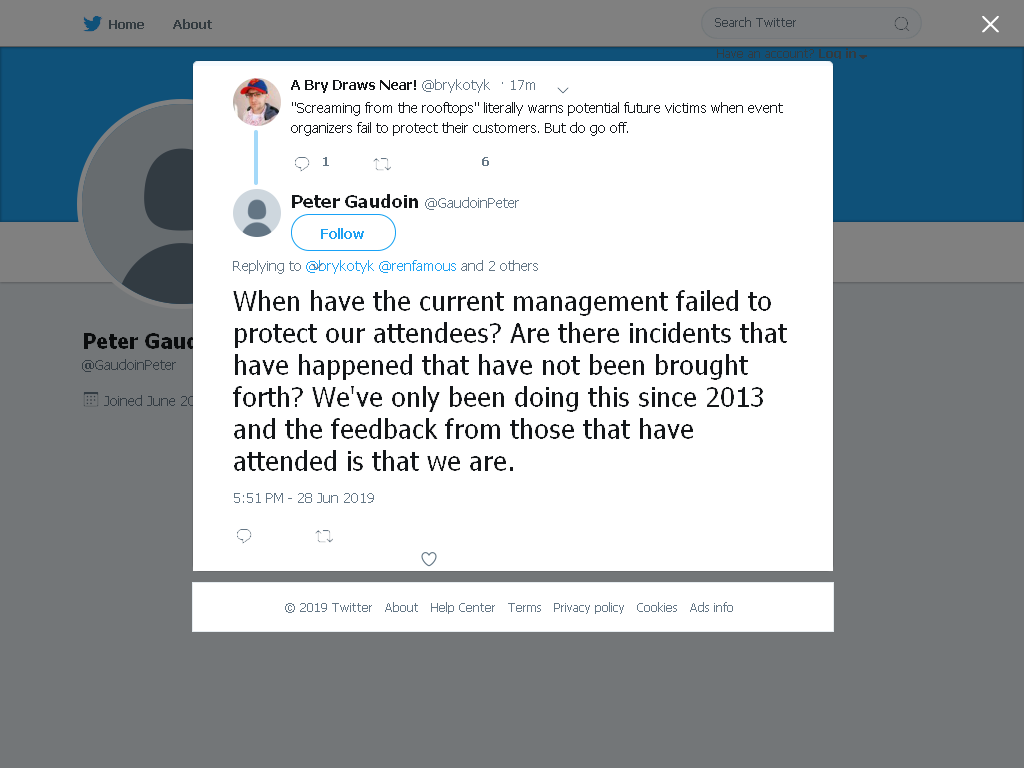
Task: Open the @renfamous mention link
Action: click(417, 266)
